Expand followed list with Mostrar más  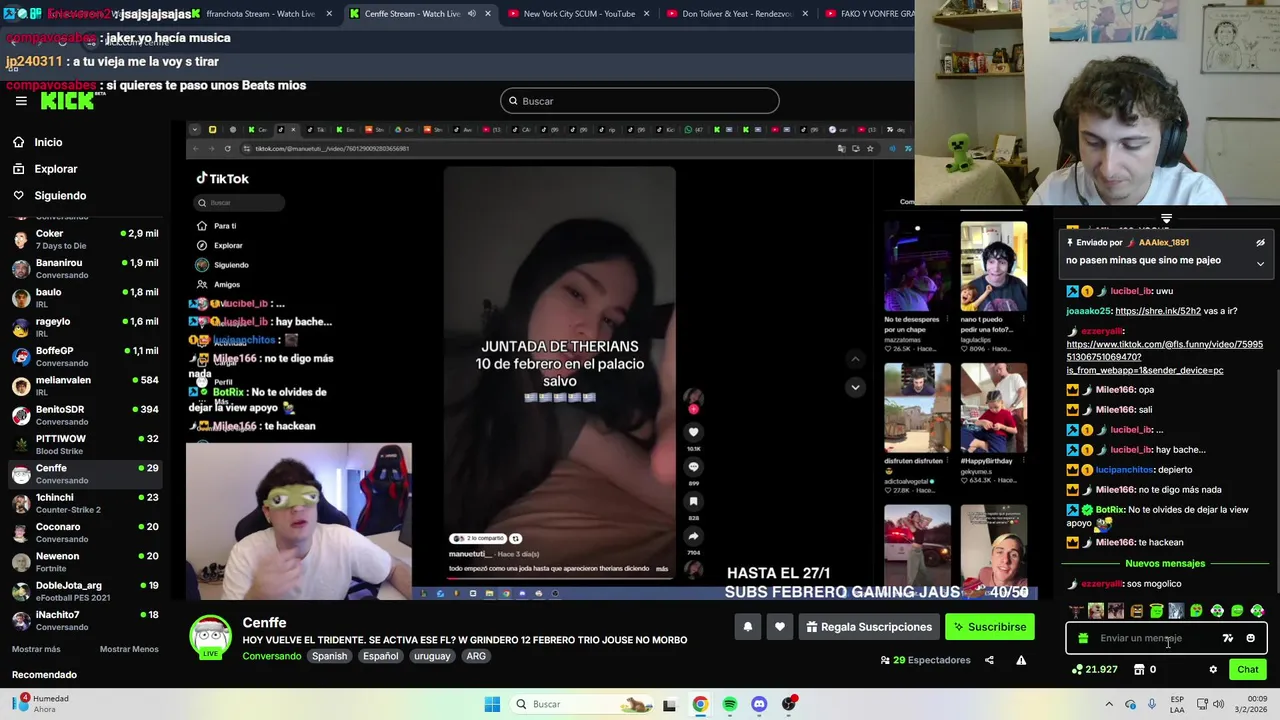(36, 649)
